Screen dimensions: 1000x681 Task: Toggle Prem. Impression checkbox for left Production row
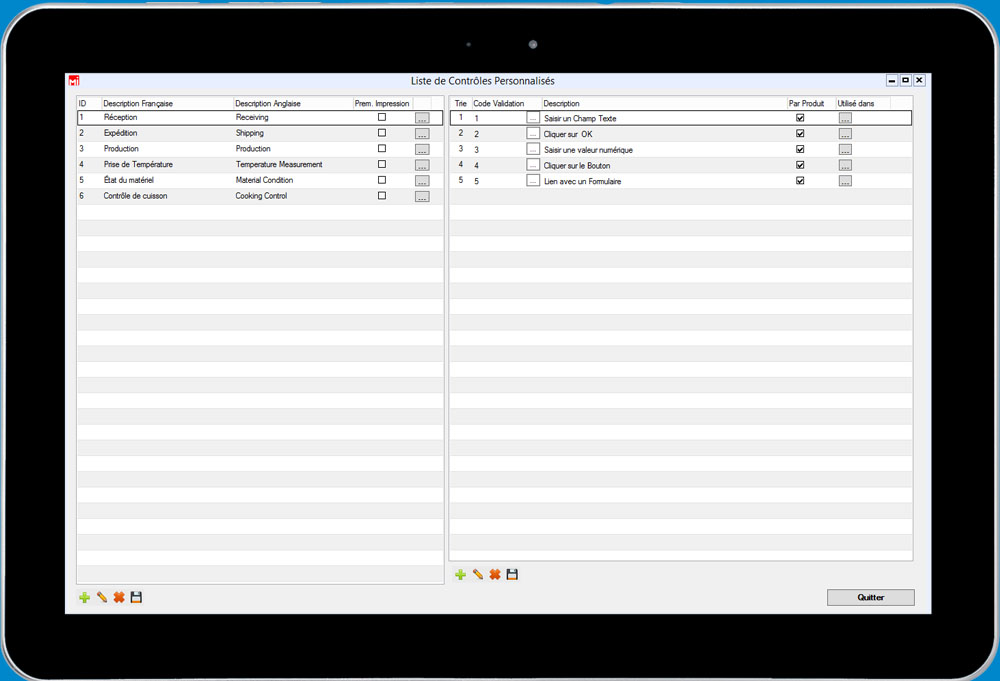click(382, 149)
